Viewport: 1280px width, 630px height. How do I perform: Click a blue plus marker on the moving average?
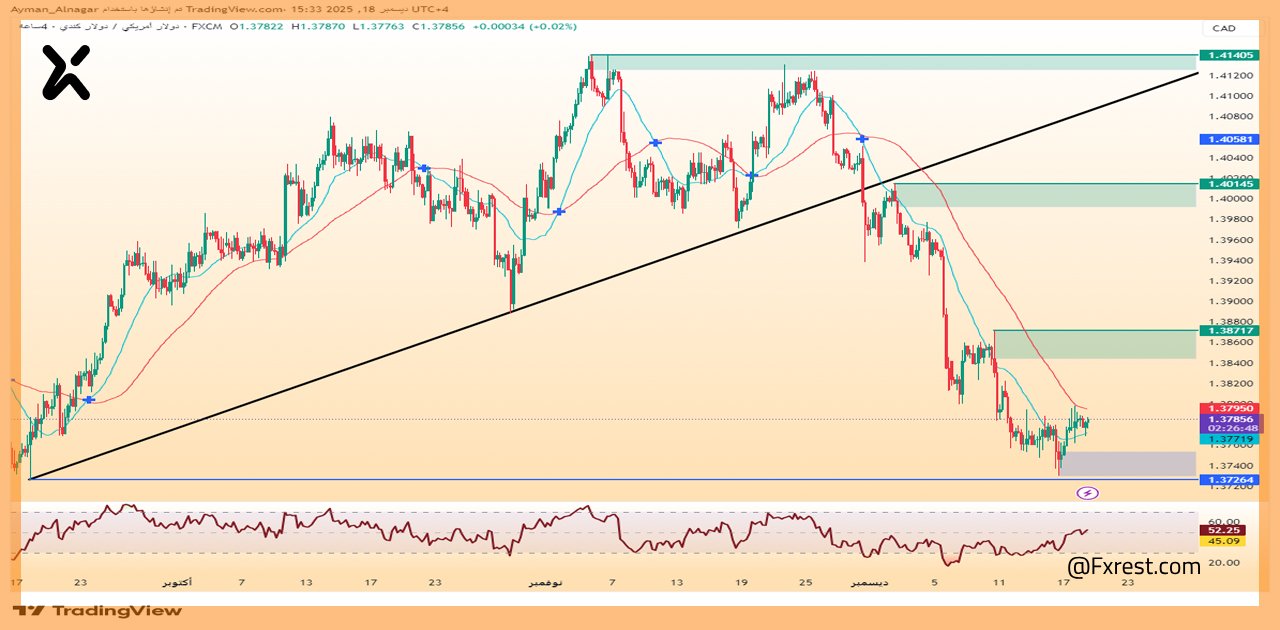[654, 142]
